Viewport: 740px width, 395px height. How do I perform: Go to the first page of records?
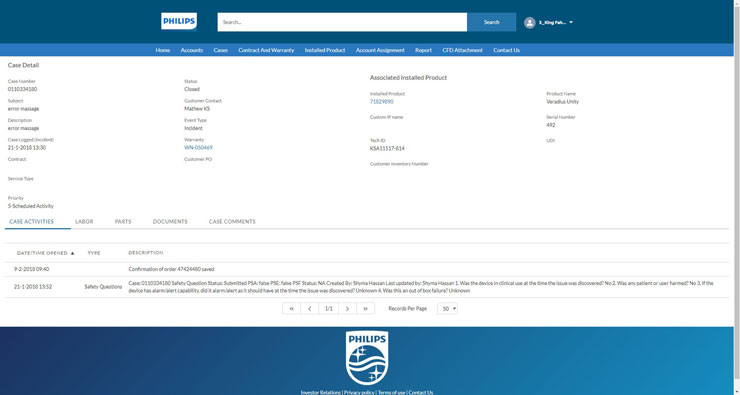pyautogui.click(x=291, y=309)
